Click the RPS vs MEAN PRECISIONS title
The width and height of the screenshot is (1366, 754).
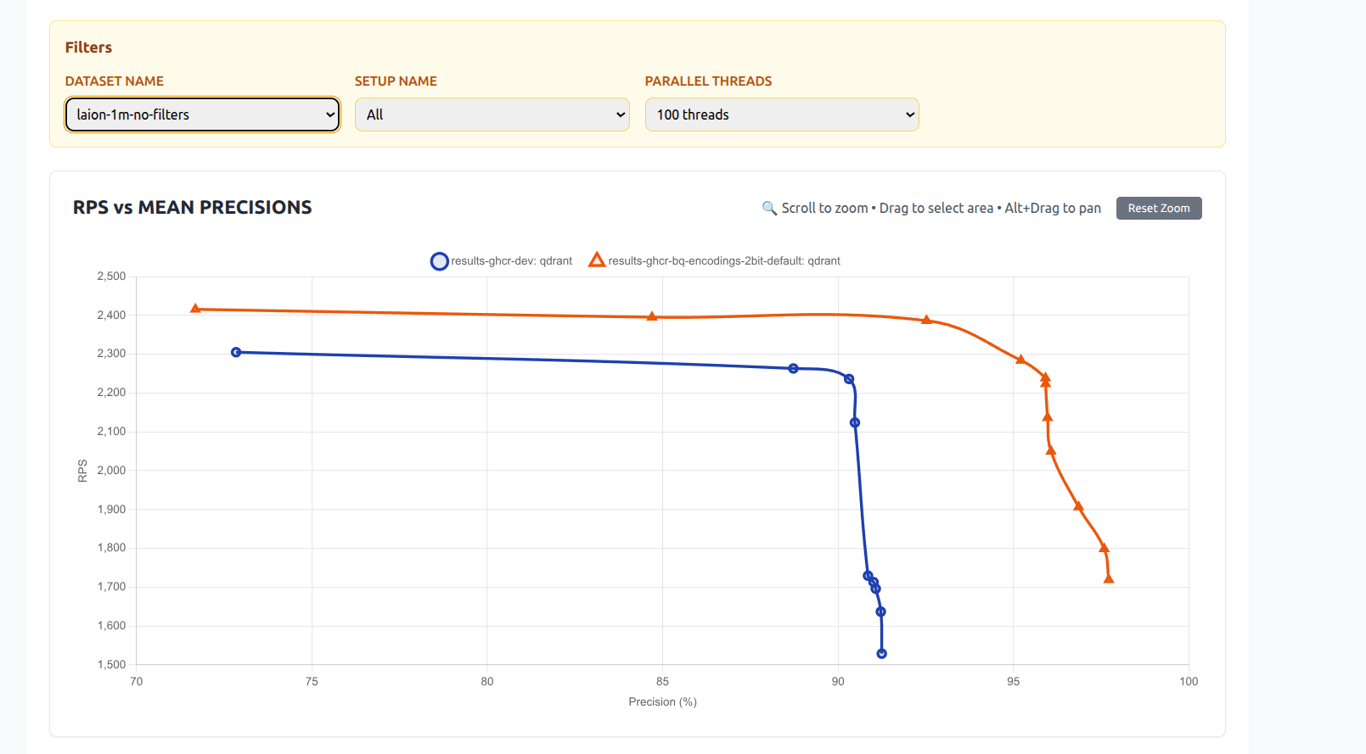tap(192, 207)
